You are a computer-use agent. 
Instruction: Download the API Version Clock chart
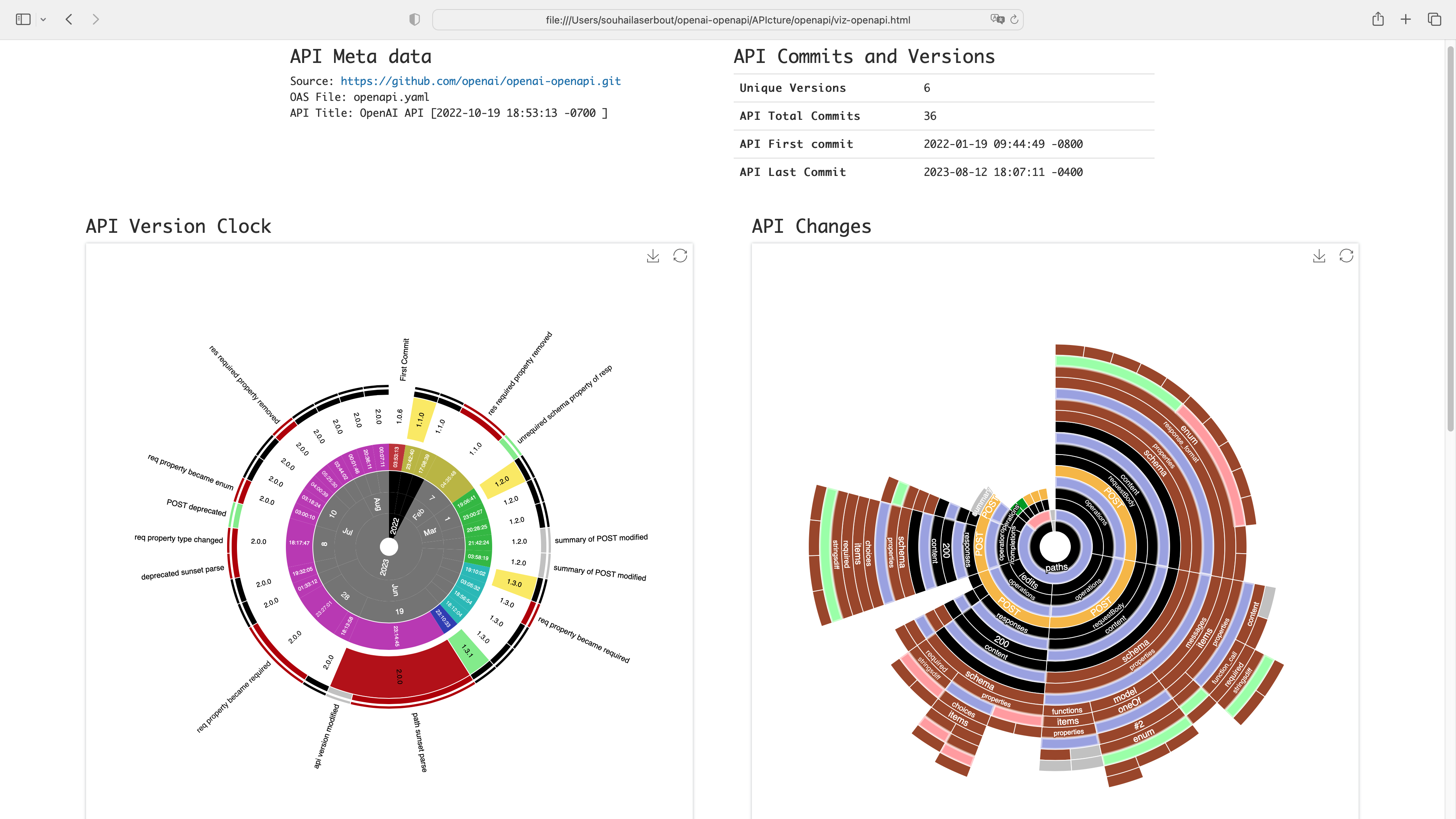(653, 256)
